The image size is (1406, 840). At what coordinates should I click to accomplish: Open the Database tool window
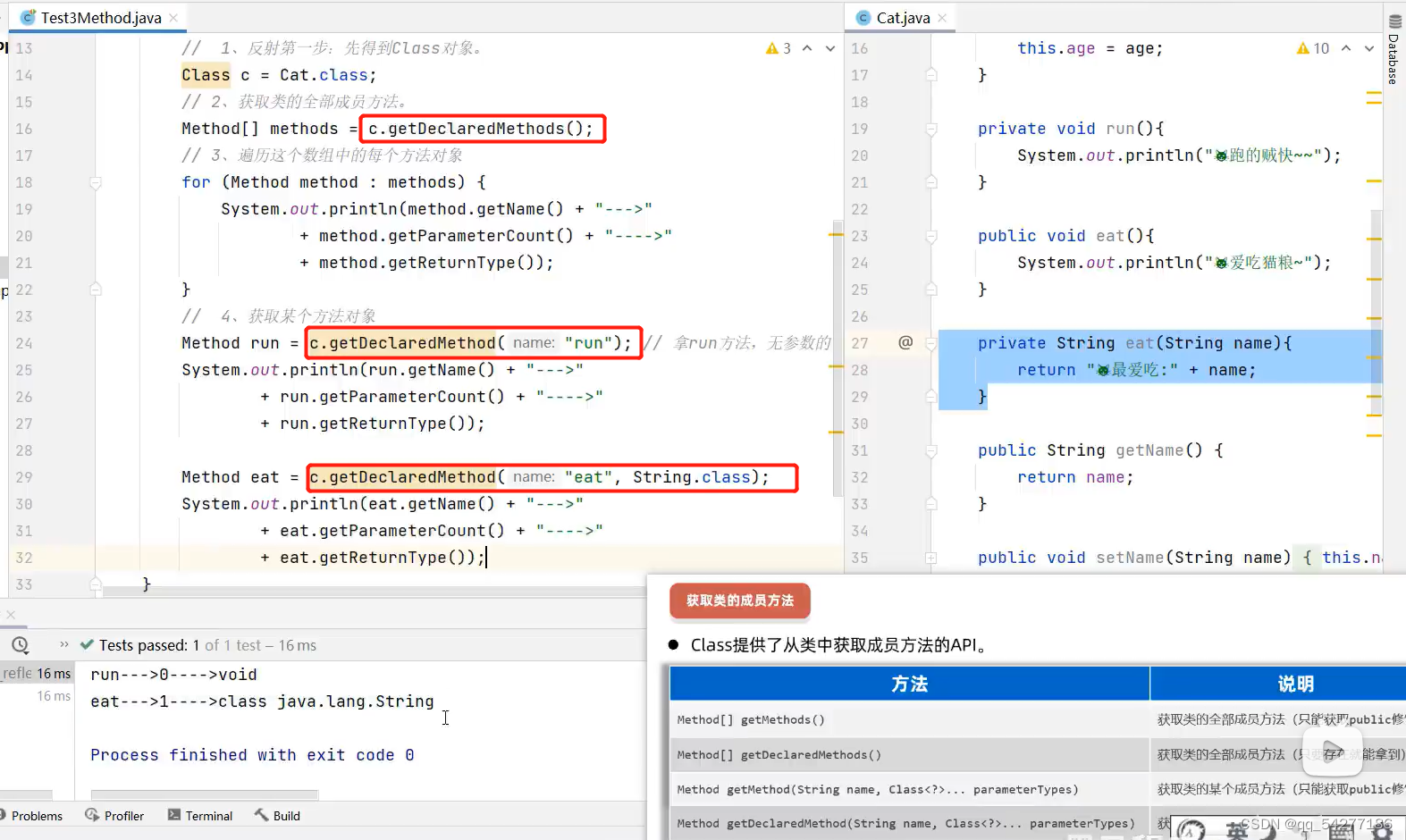[x=1394, y=49]
